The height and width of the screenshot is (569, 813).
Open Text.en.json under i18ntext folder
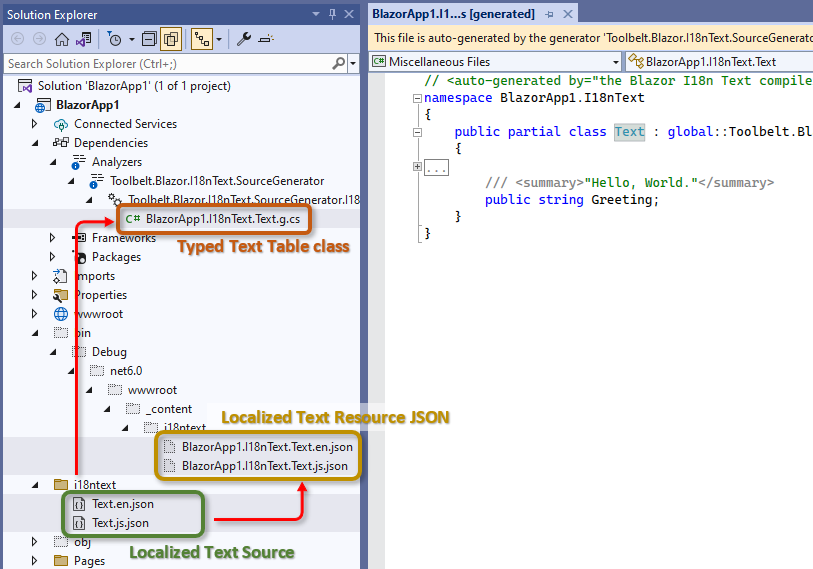pyautogui.click(x=122, y=504)
